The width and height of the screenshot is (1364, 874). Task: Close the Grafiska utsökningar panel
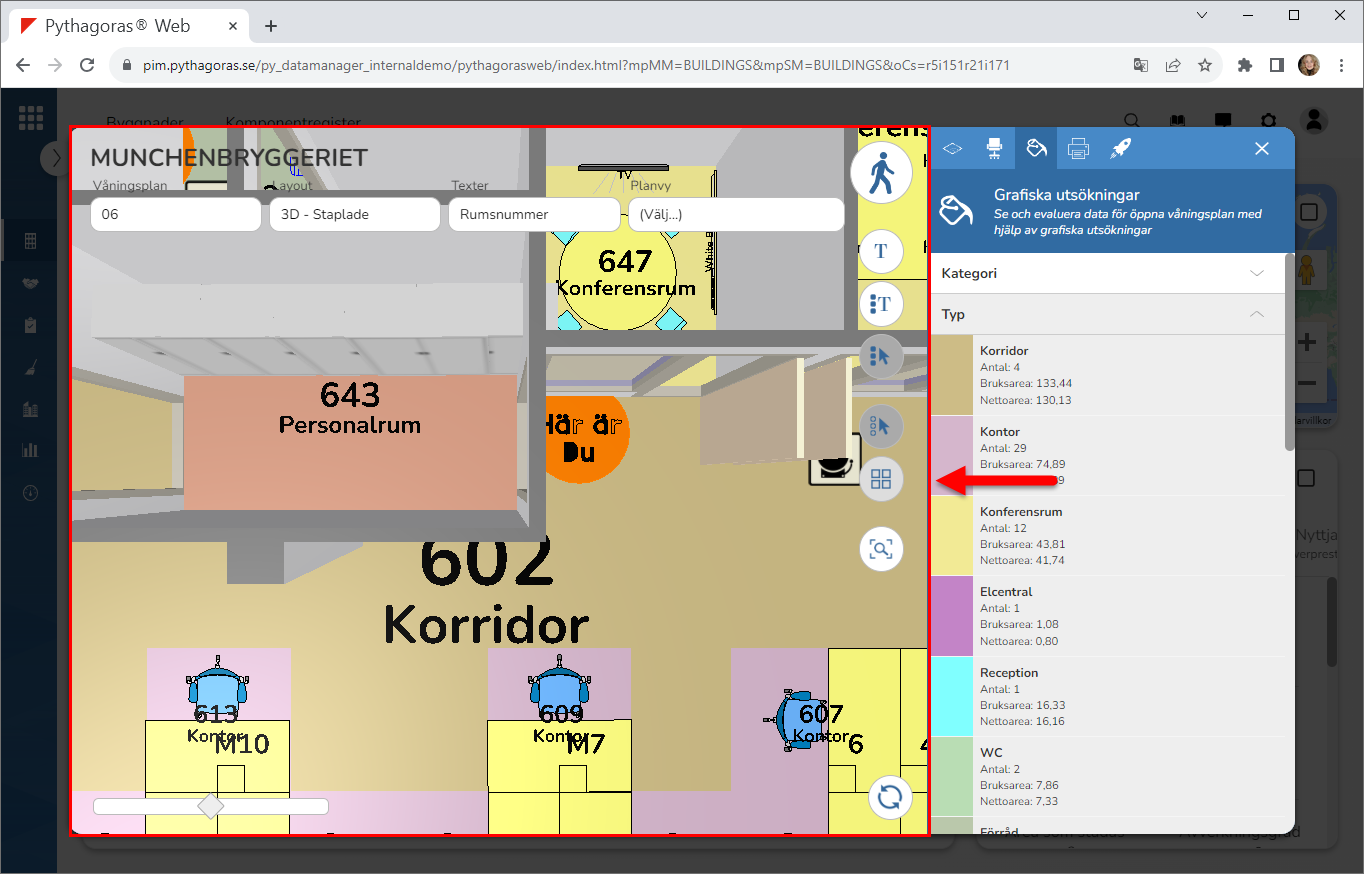[x=1262, y=148]
